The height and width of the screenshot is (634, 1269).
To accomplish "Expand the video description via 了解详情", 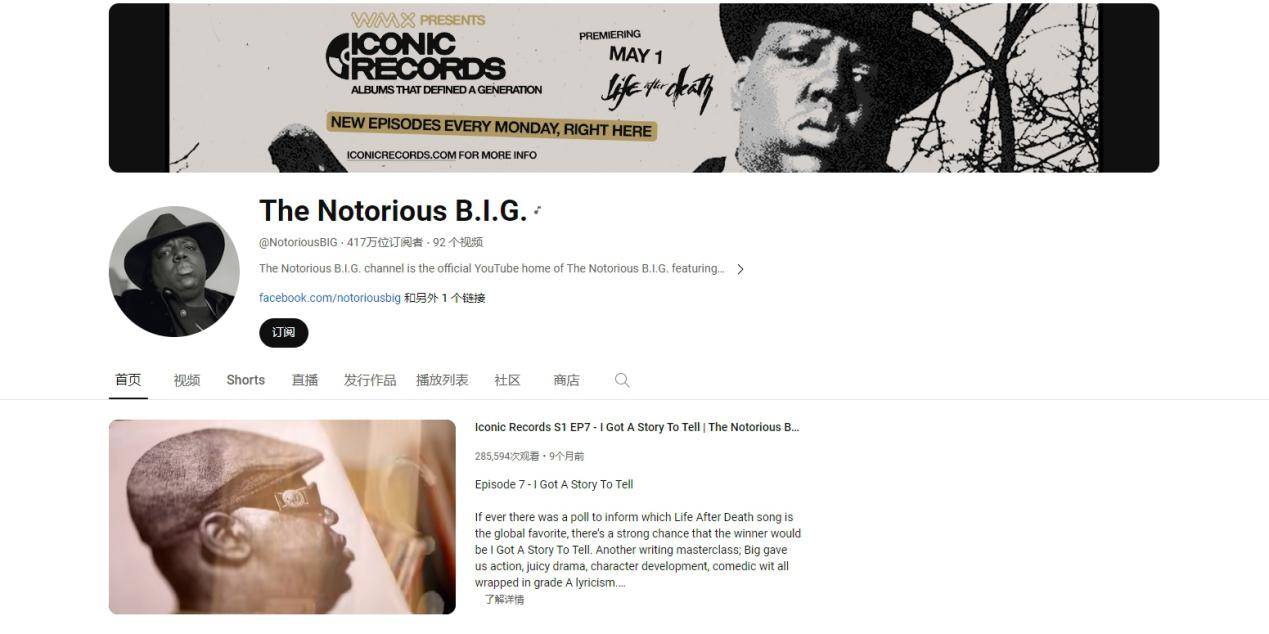I will click(x=504, y=599).
